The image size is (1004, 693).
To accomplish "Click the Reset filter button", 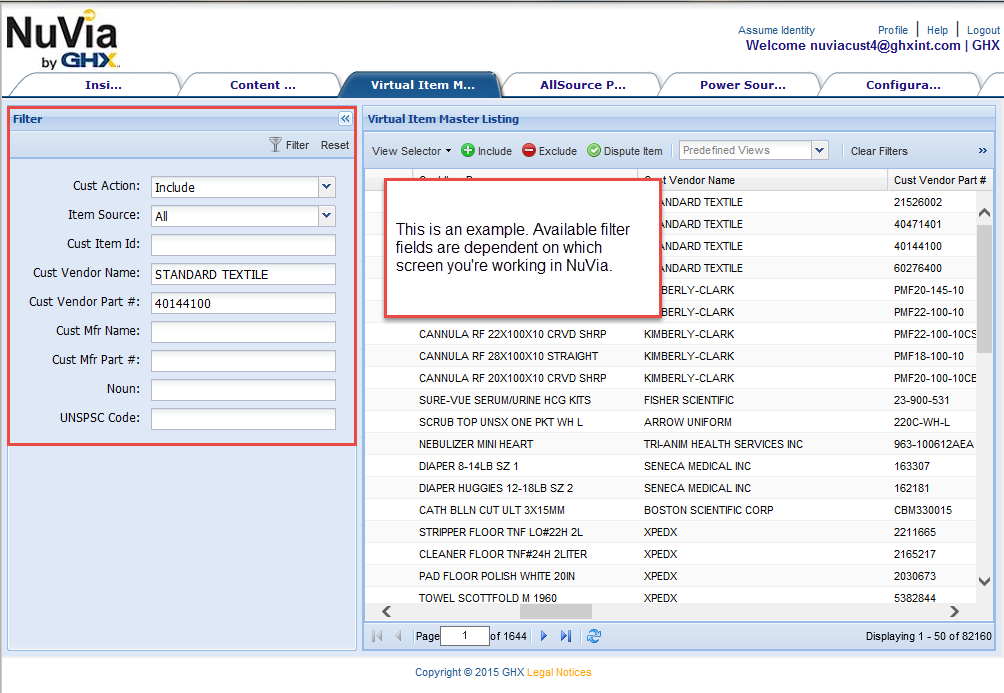I will [x=335, y=145].
